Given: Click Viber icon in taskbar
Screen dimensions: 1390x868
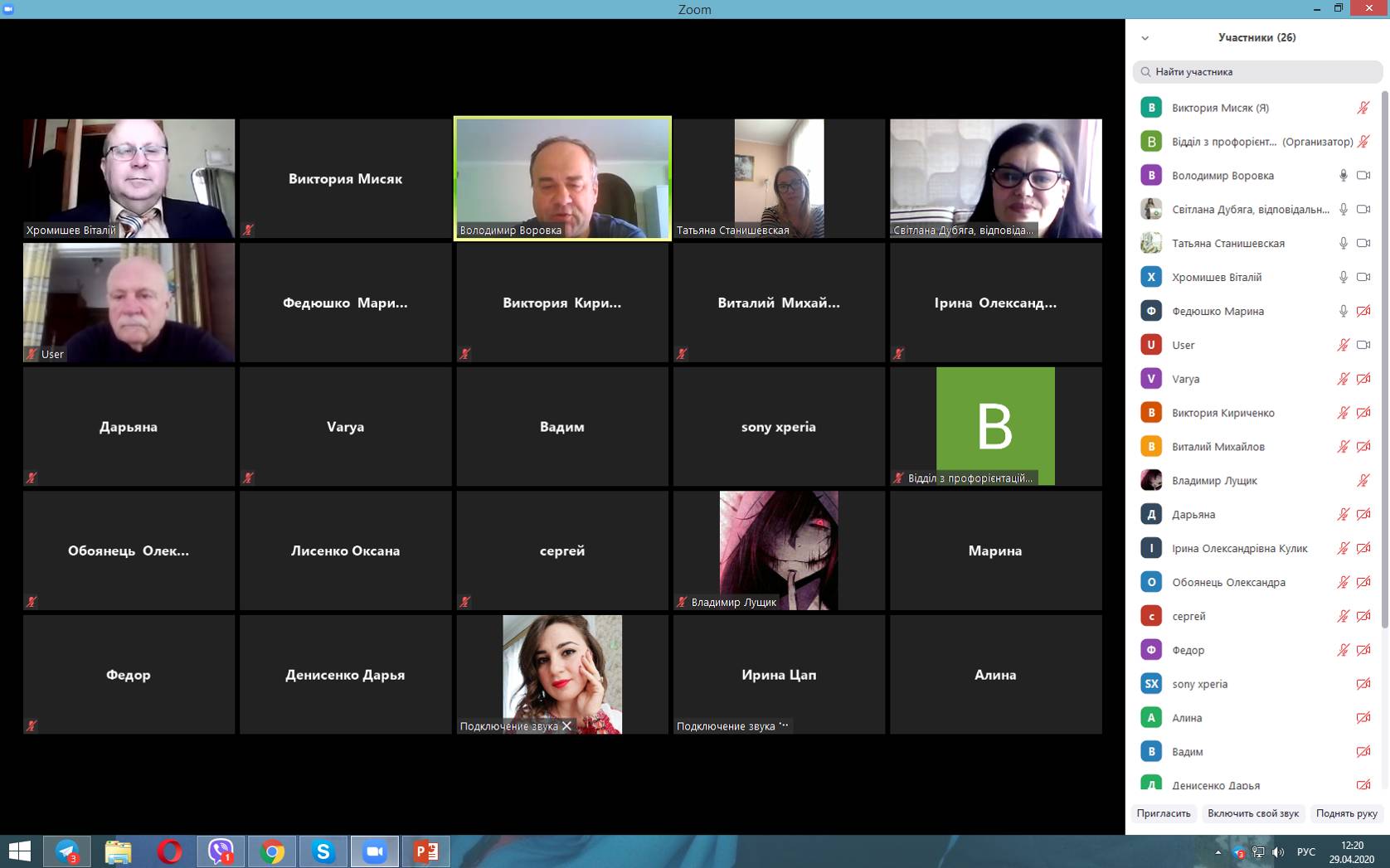Looking at the screenshot, I should pos(221,851).
